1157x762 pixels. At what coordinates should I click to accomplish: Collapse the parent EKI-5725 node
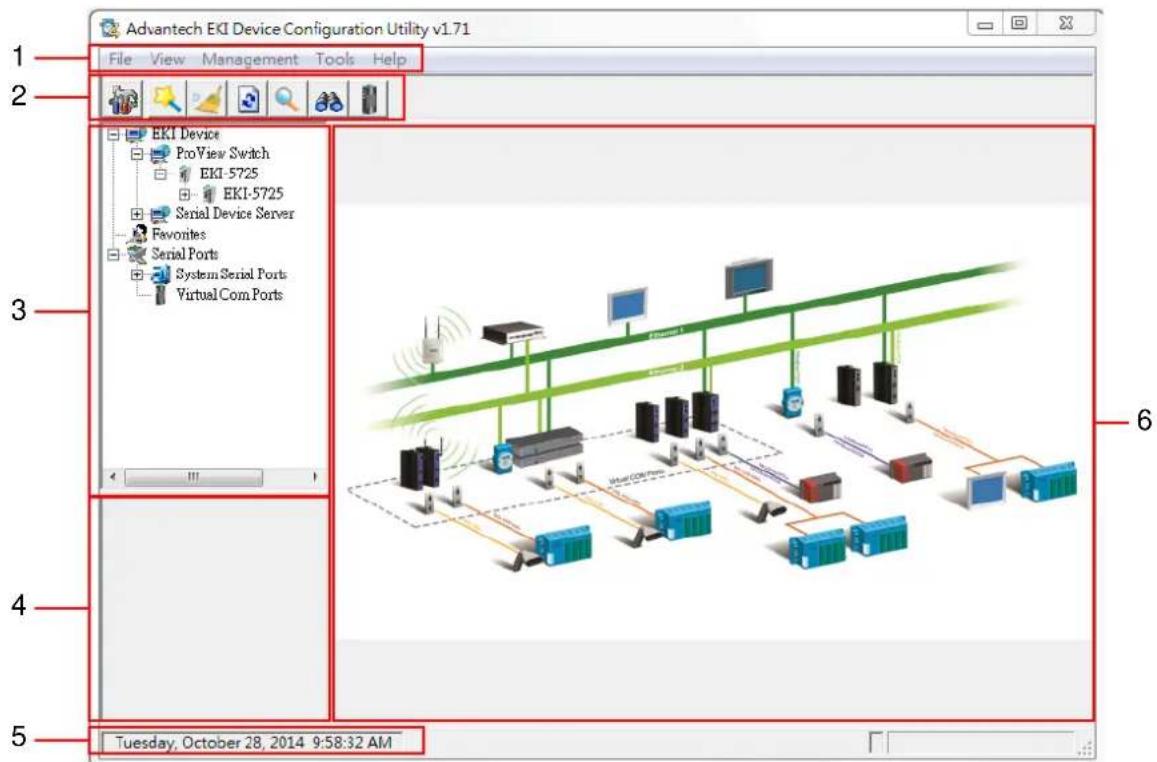[160, 174]
